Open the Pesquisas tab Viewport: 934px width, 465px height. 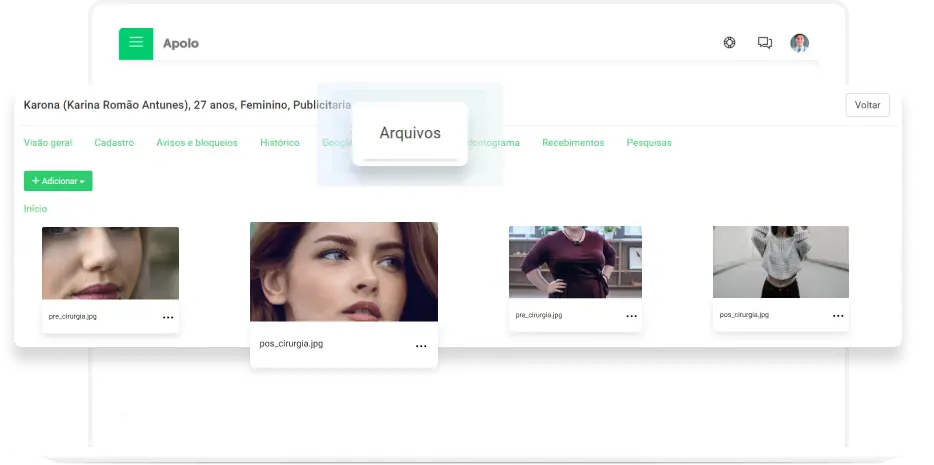coord(649,143)
